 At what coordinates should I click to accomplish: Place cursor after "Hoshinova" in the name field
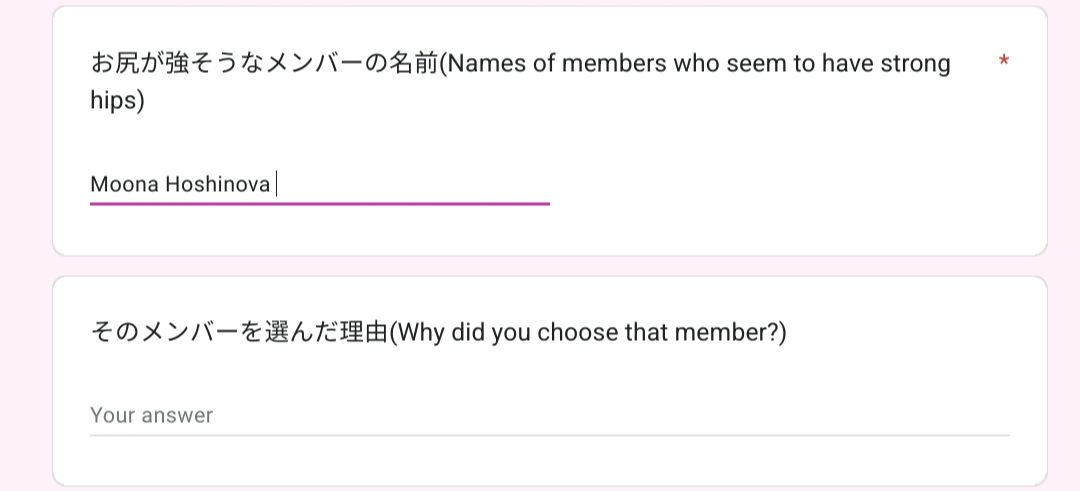[273, 185]
